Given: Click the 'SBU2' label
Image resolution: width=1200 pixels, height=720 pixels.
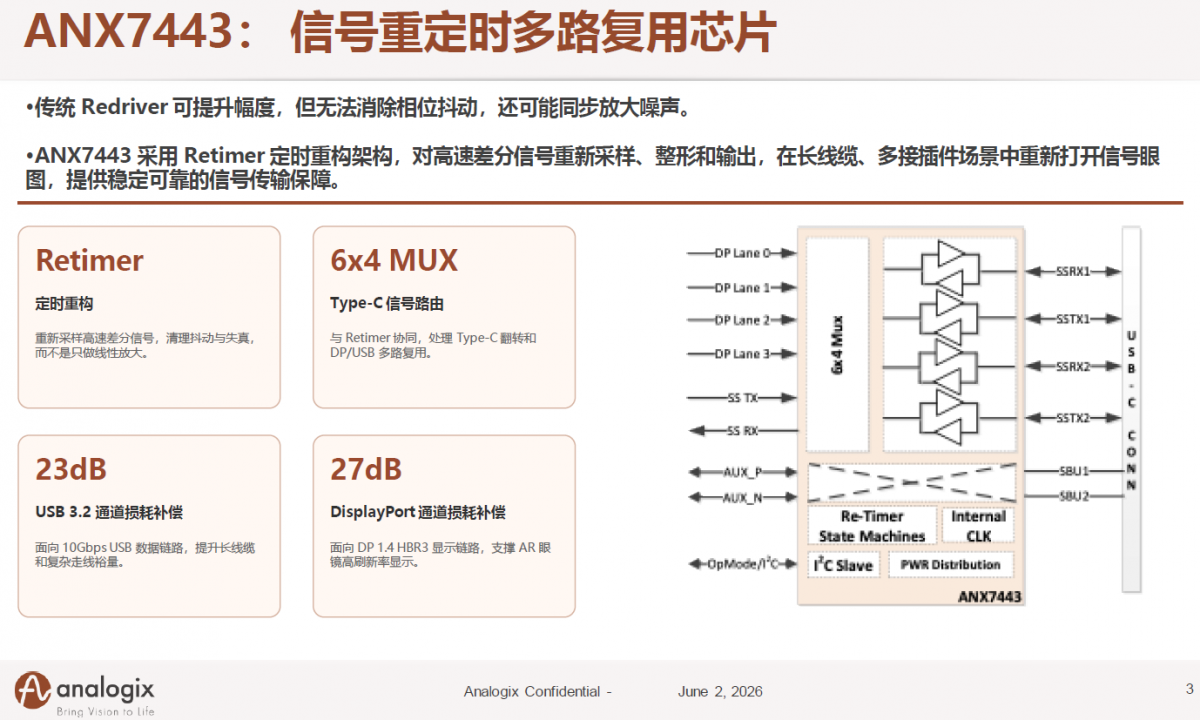Looking at the screenshot, I should (x=1073, y=496).
